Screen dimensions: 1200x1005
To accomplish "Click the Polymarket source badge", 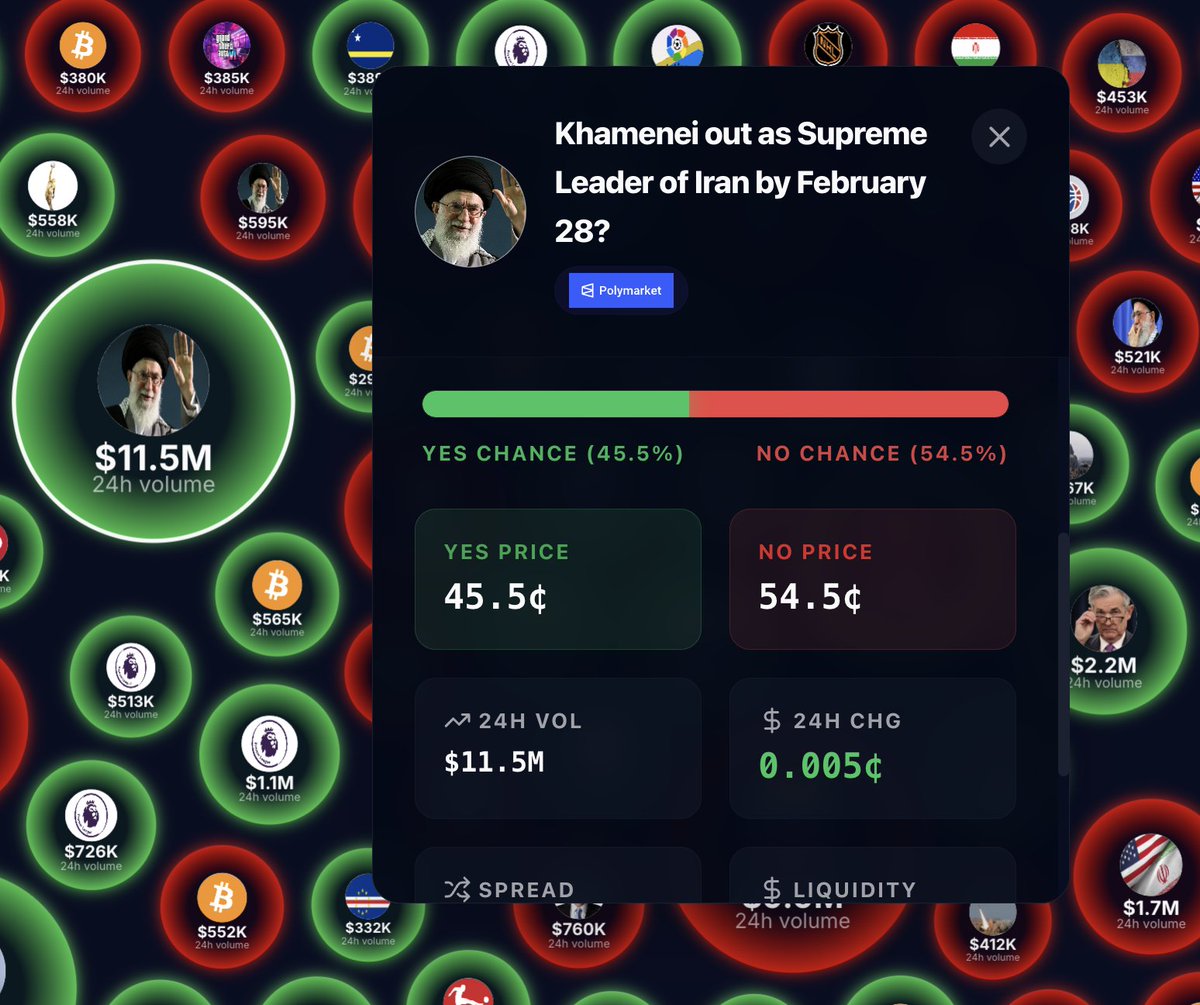I will pyautogui.click(x=621, y=291).
